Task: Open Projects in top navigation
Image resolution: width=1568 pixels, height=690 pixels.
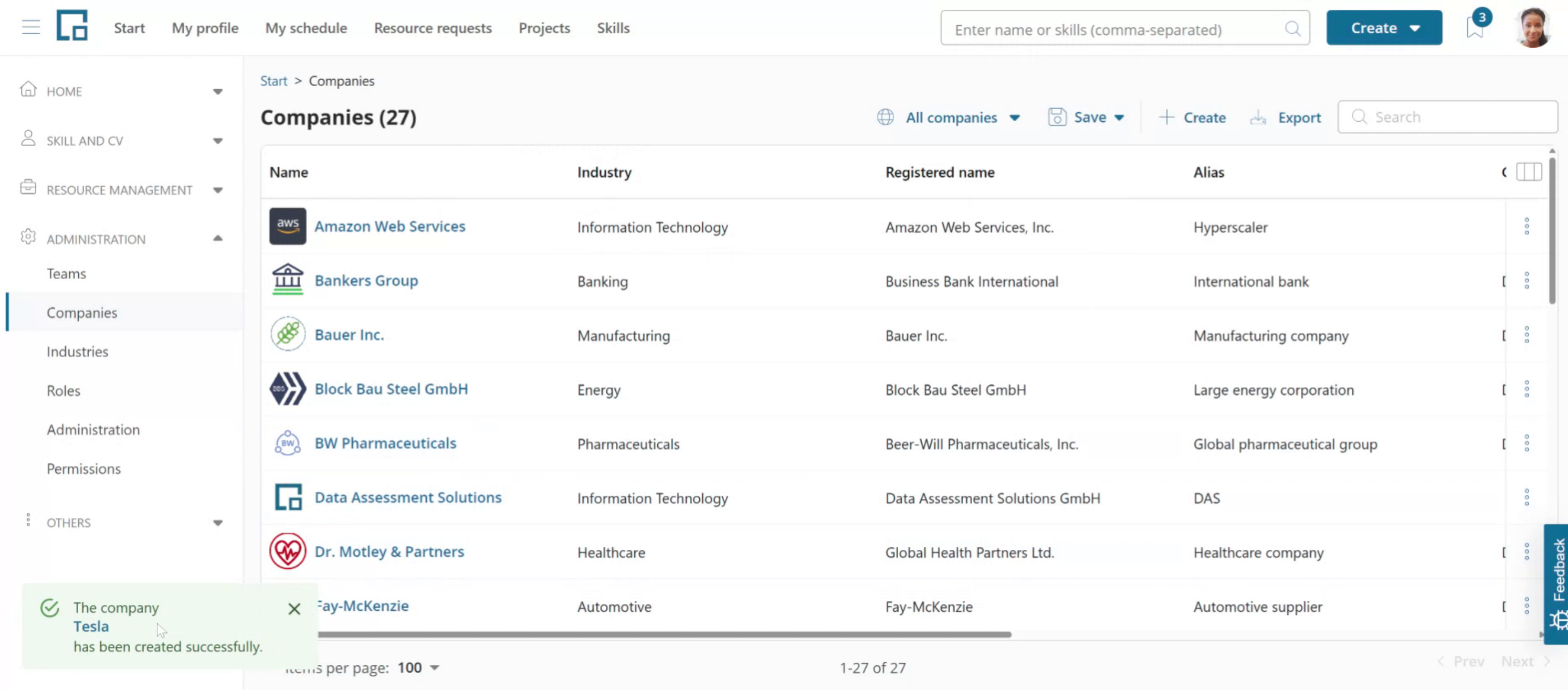Action: (544, 28)
